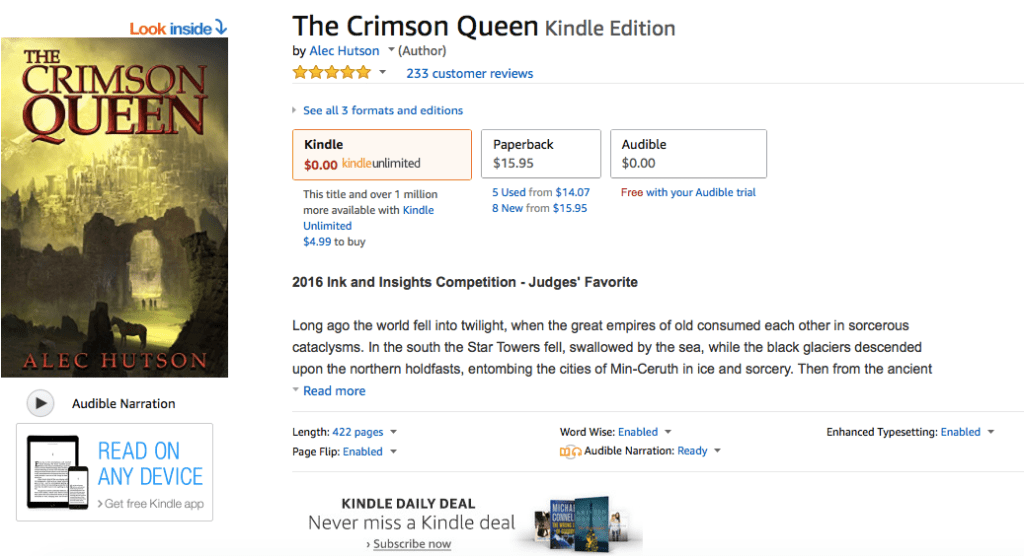Select the Audible format option
Screen dimensions: 1024x556
coord(688,154)
